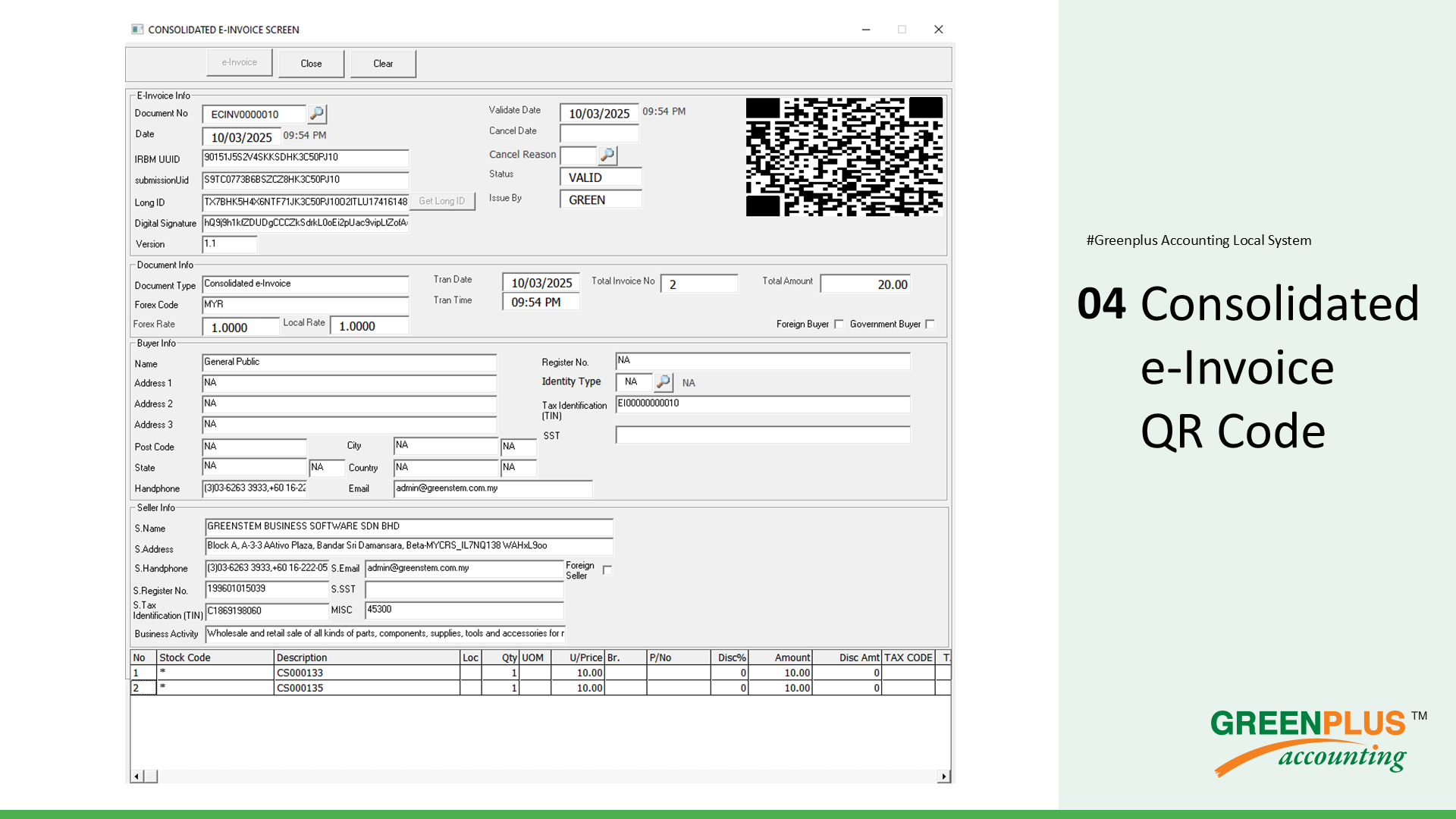The height and width of the screenshot is (819, 1456).
Task: Tick the Government Buyer checkbox
Action: [x=930, y=325]
